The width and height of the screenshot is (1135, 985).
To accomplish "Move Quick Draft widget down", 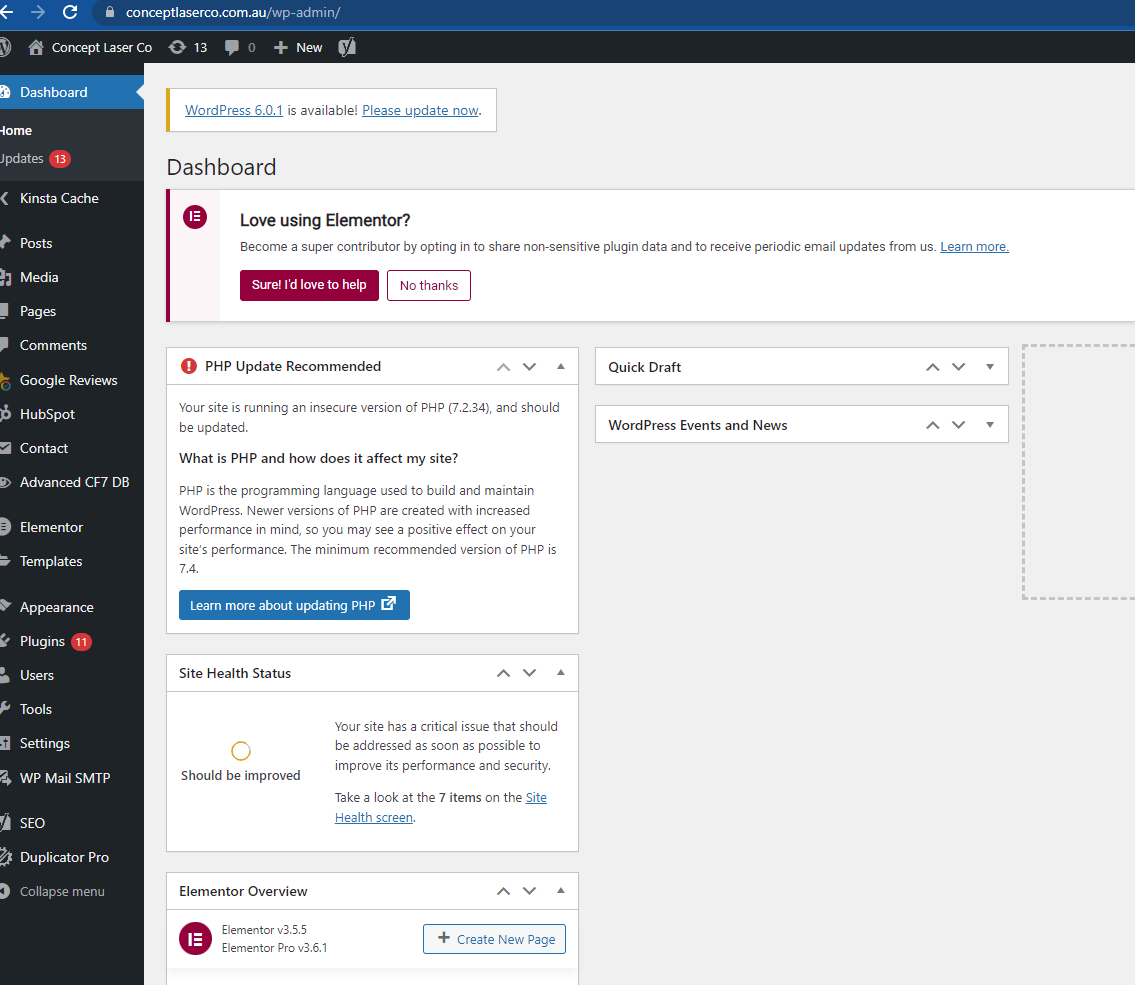I will coord(958,367).
